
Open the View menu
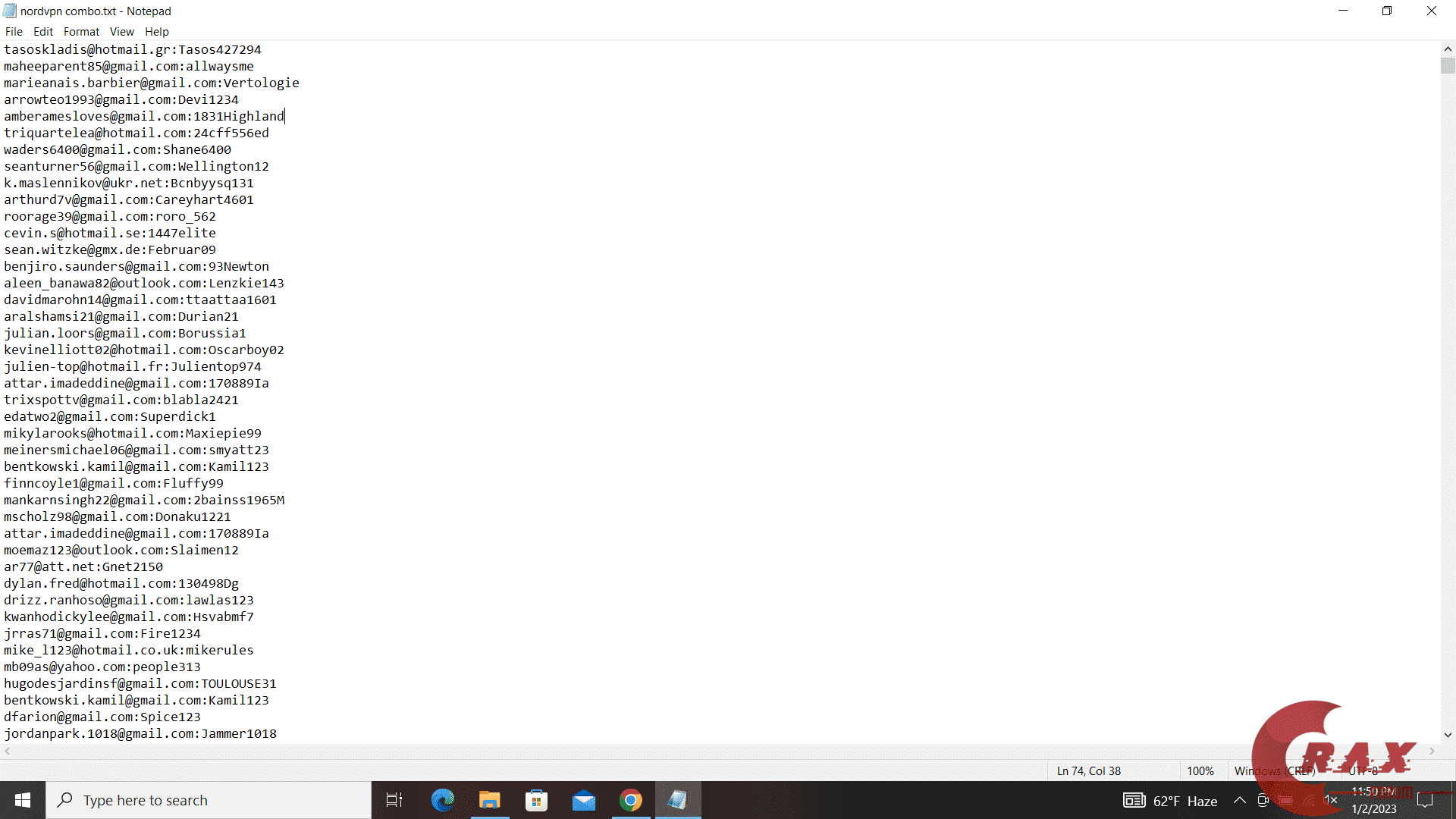[121, 31]
